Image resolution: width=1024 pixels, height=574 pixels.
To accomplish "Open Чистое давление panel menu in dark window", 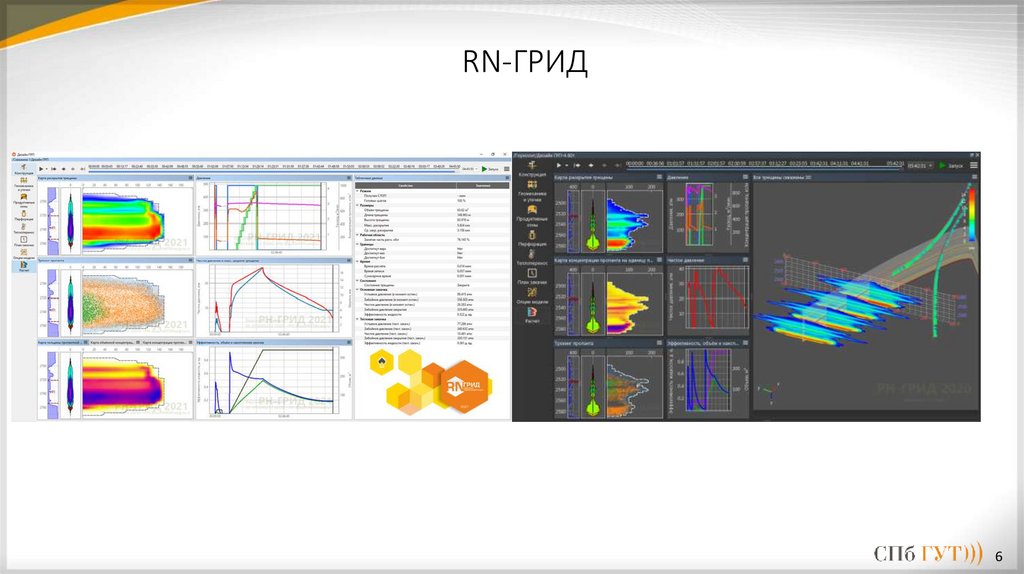I will [x=745, y=260].
